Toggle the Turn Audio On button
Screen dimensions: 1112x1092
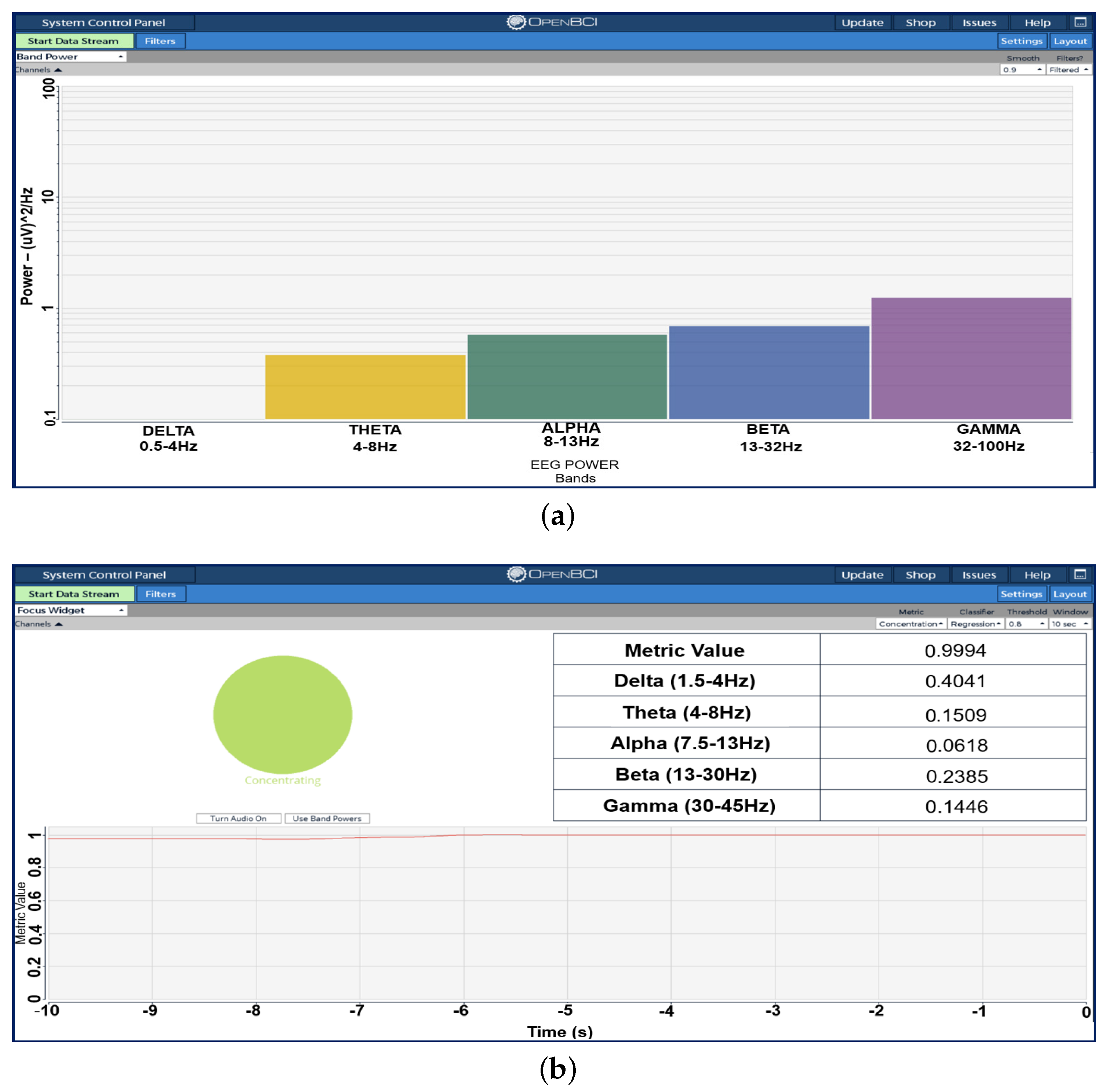pos(238,818)
